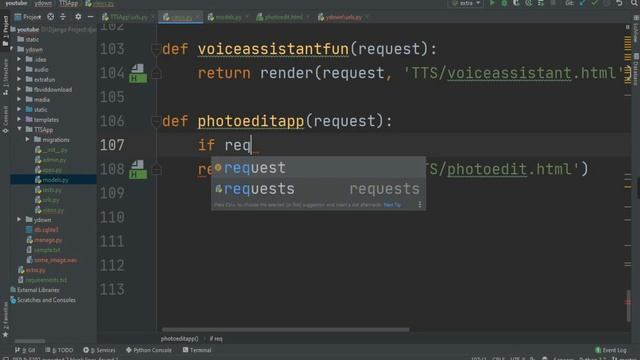Screen dimensions: 640x360
Task: Choose 'requests' completion suggestion
Action: (318, 189)
